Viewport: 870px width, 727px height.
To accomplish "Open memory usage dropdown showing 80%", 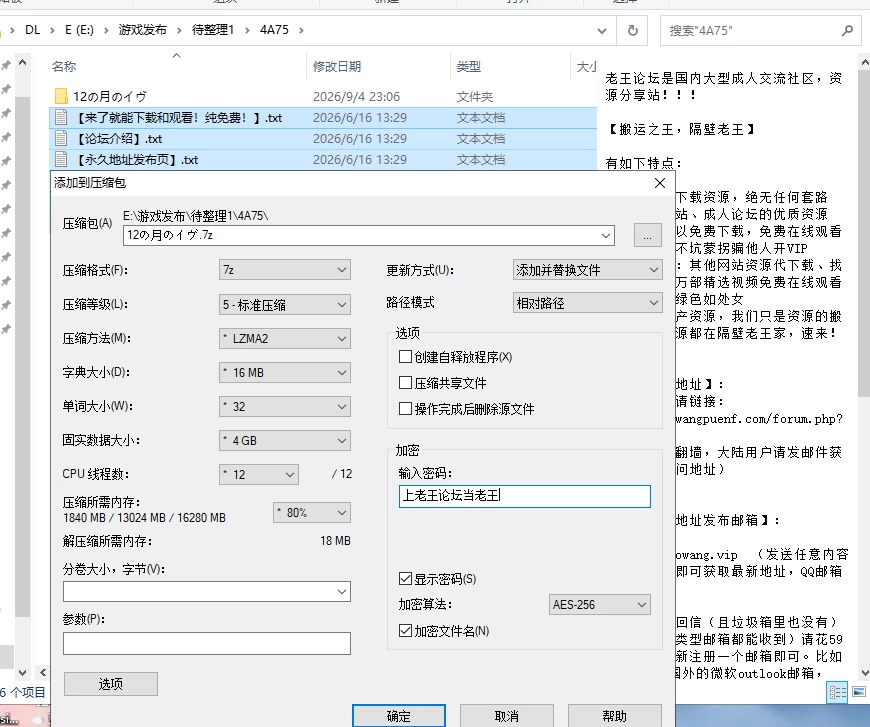I will pos(312,512).
